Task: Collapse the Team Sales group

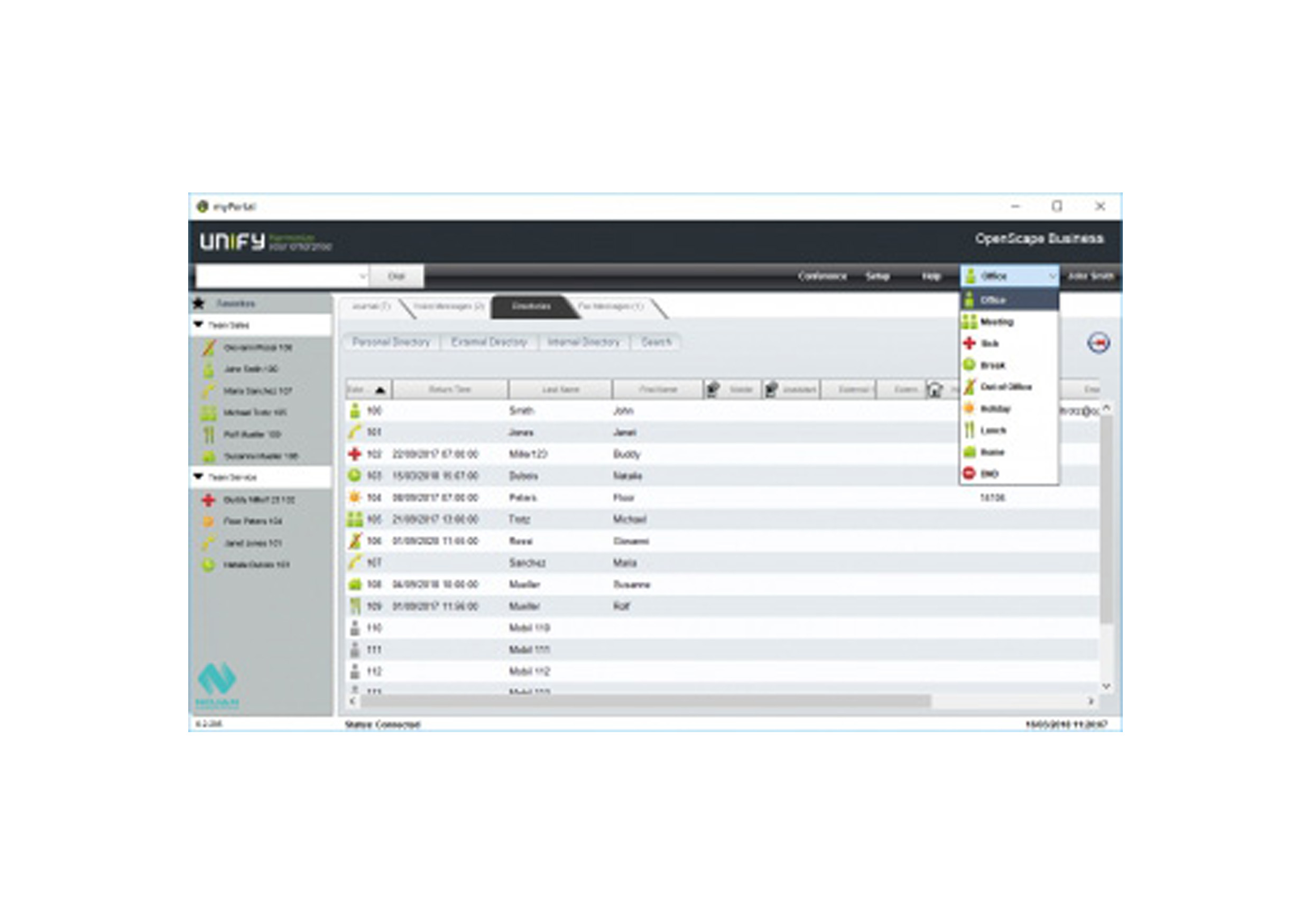Action: coord(198,325)
